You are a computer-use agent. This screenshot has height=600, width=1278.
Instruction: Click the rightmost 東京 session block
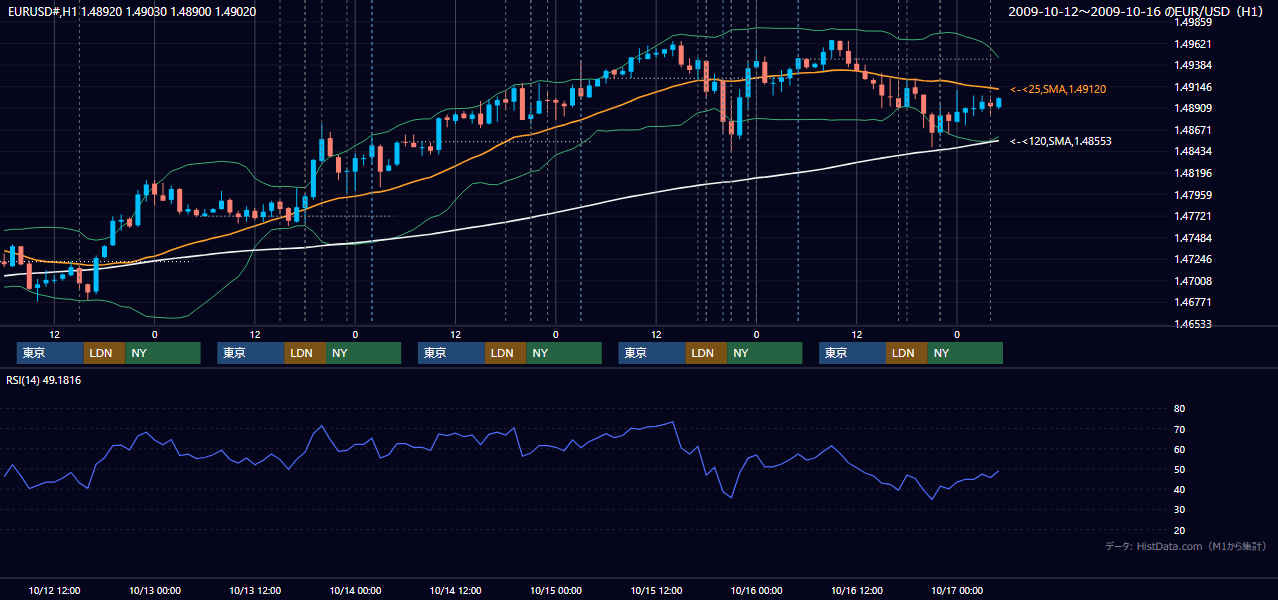click(x=852, y=353)
